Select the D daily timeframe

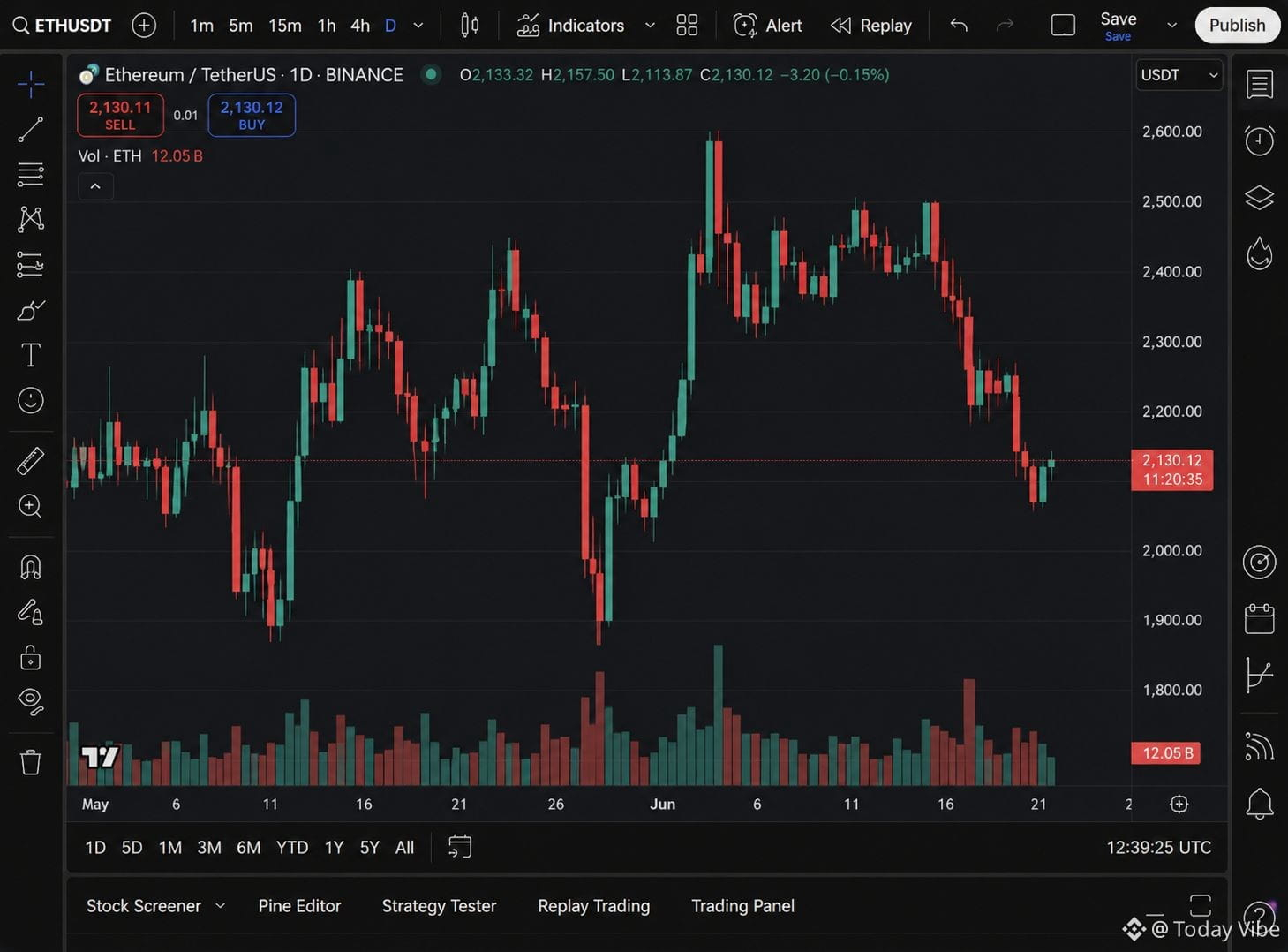[x=390, y=26]
